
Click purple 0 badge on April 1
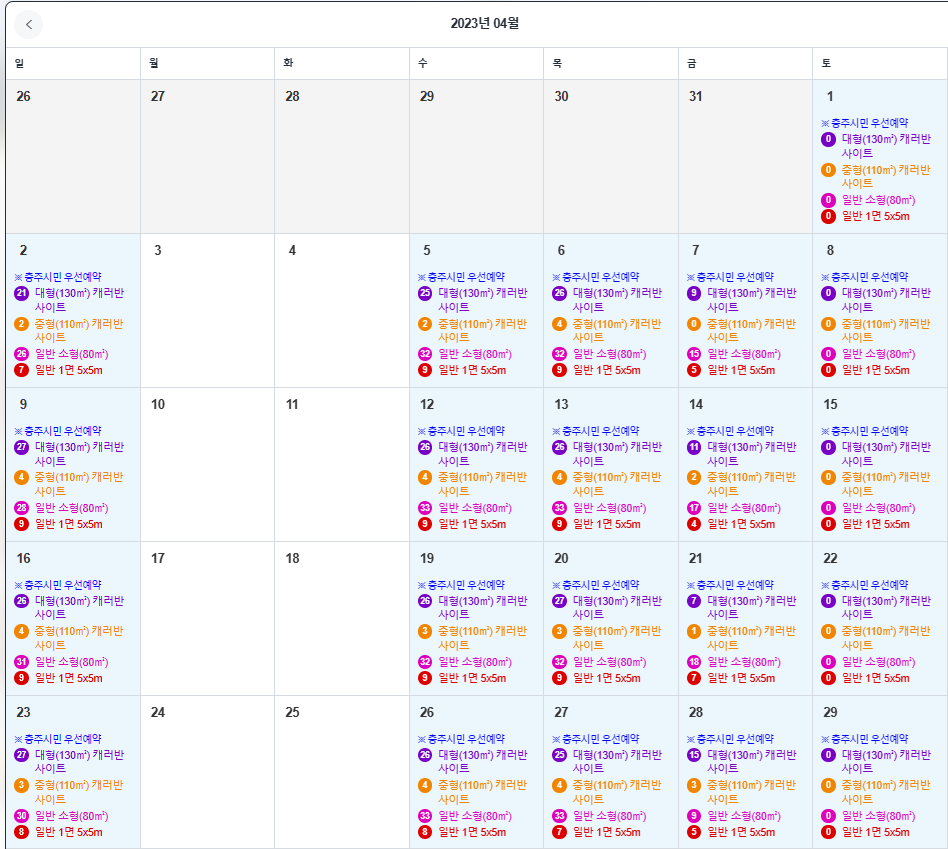(x=828, y=139)
